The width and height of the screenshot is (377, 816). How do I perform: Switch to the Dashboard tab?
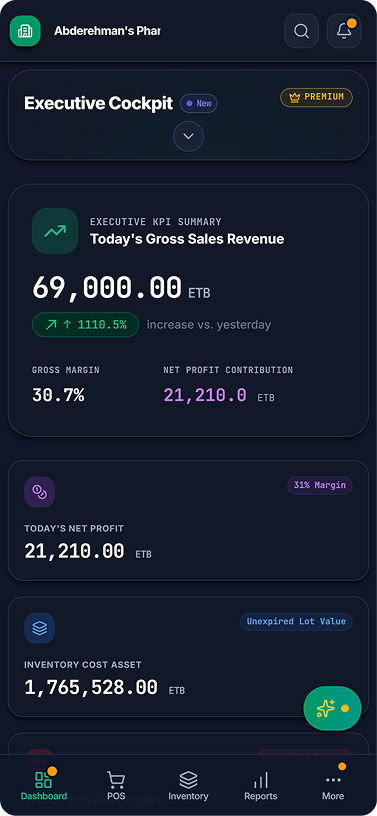[x=44, y=785]
